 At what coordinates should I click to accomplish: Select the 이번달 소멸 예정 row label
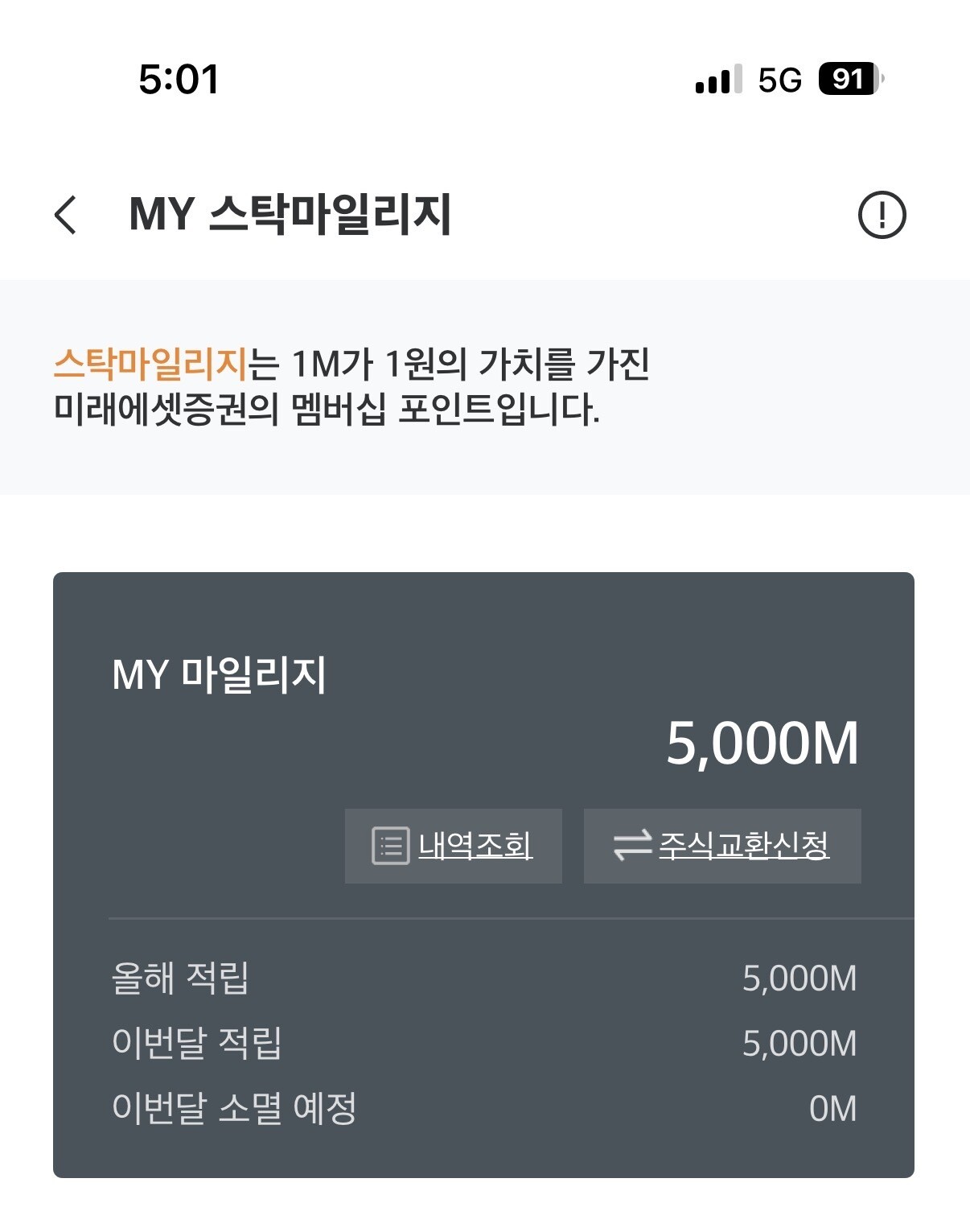[234, 1108]
